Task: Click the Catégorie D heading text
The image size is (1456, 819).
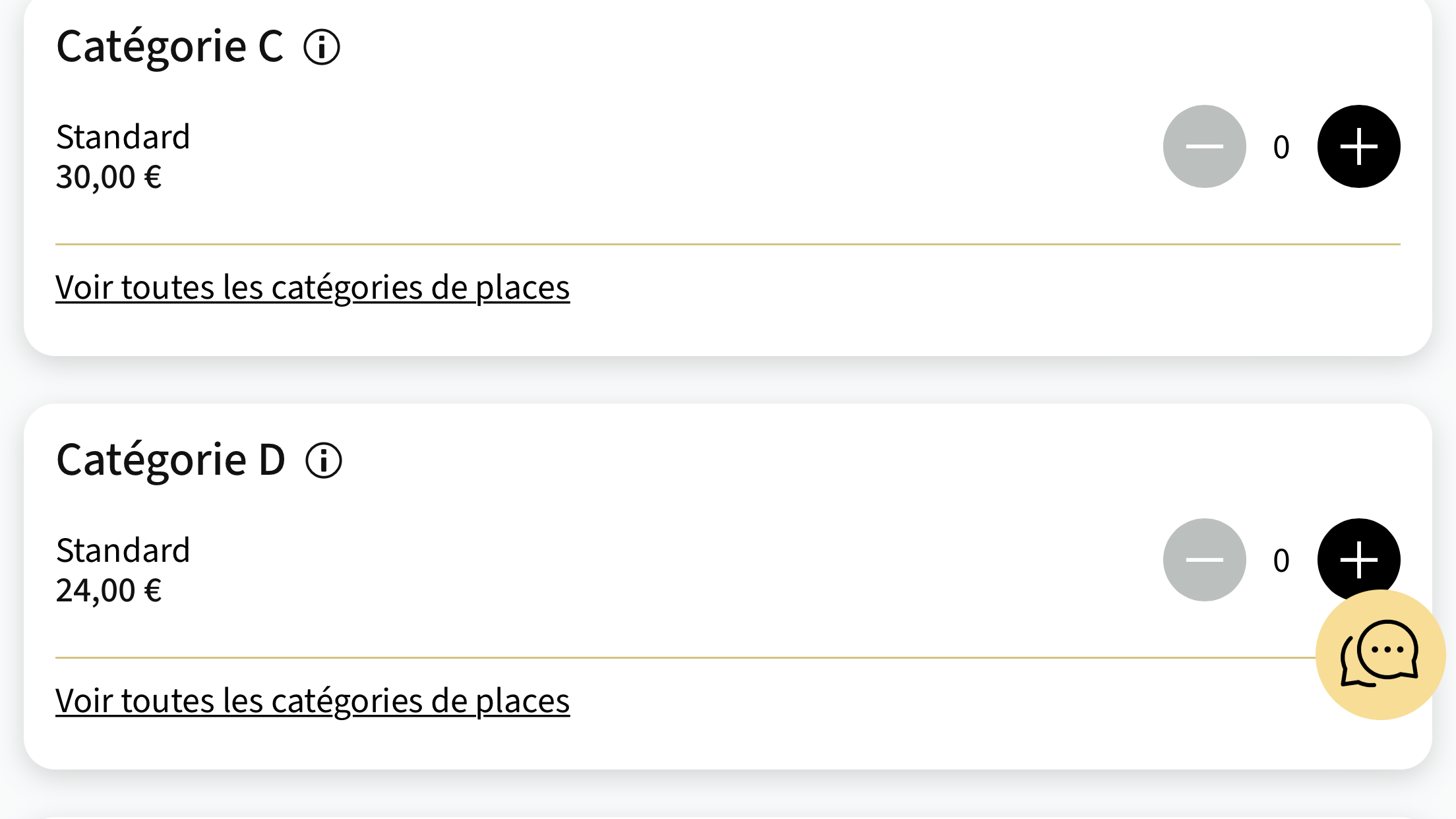Action: (171, 460)
